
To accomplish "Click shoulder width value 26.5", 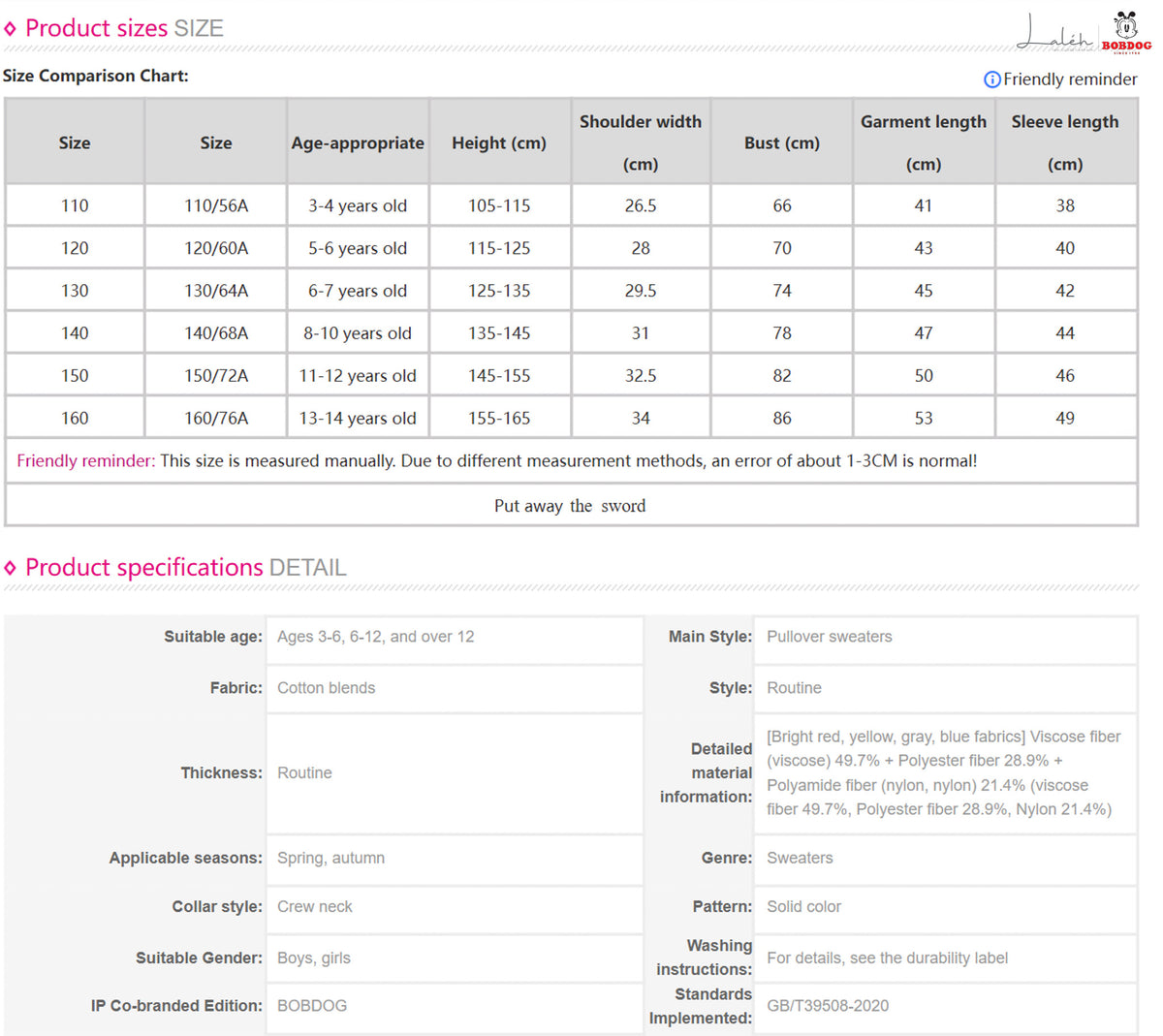I will point(641,205).
